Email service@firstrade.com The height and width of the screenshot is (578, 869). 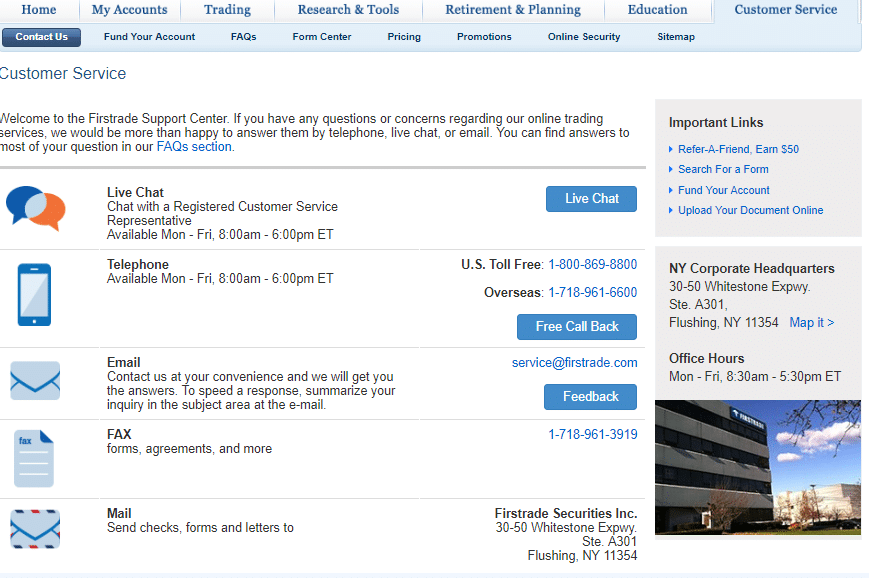coord(574,363)
